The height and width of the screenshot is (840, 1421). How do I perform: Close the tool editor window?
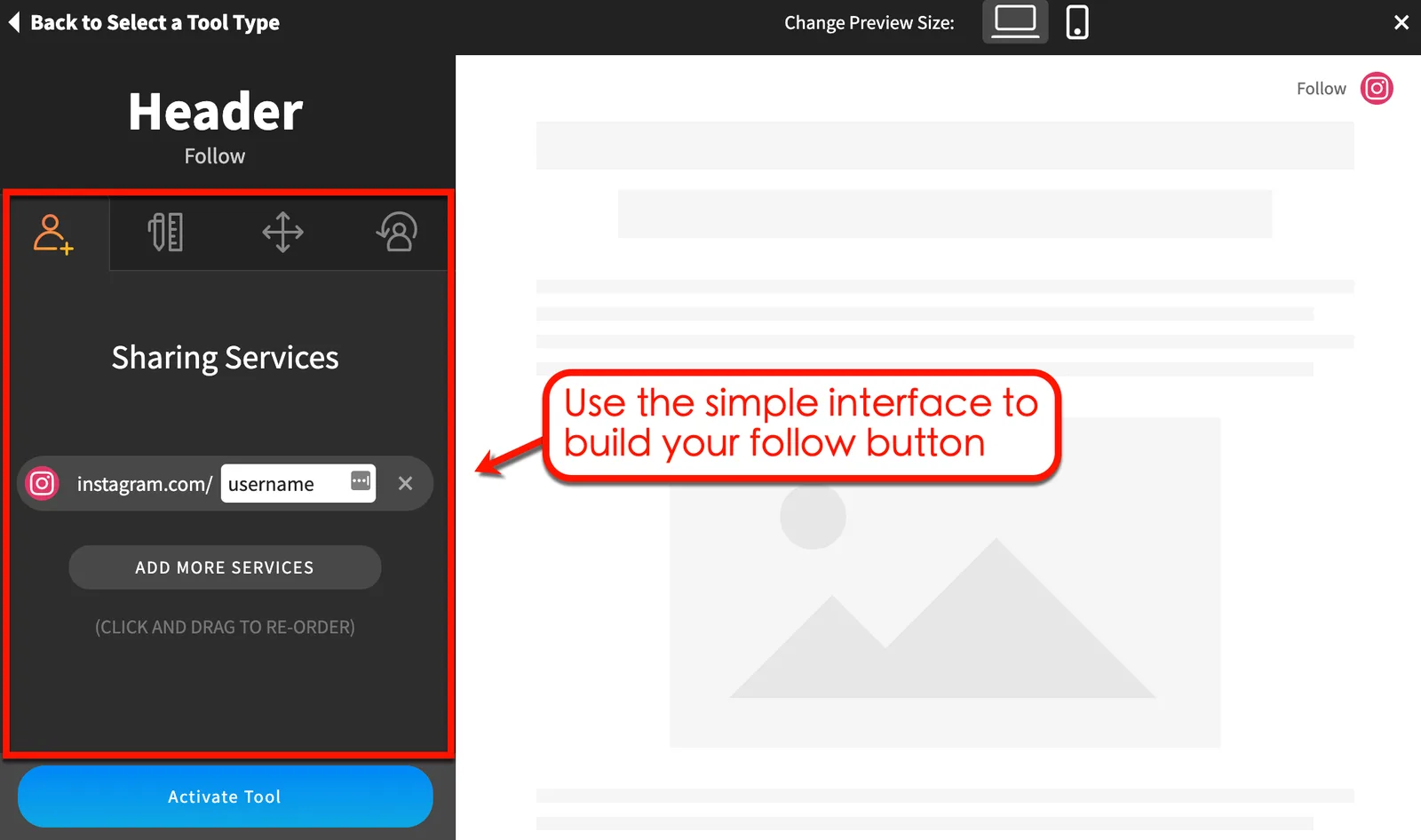[1401, 22]
